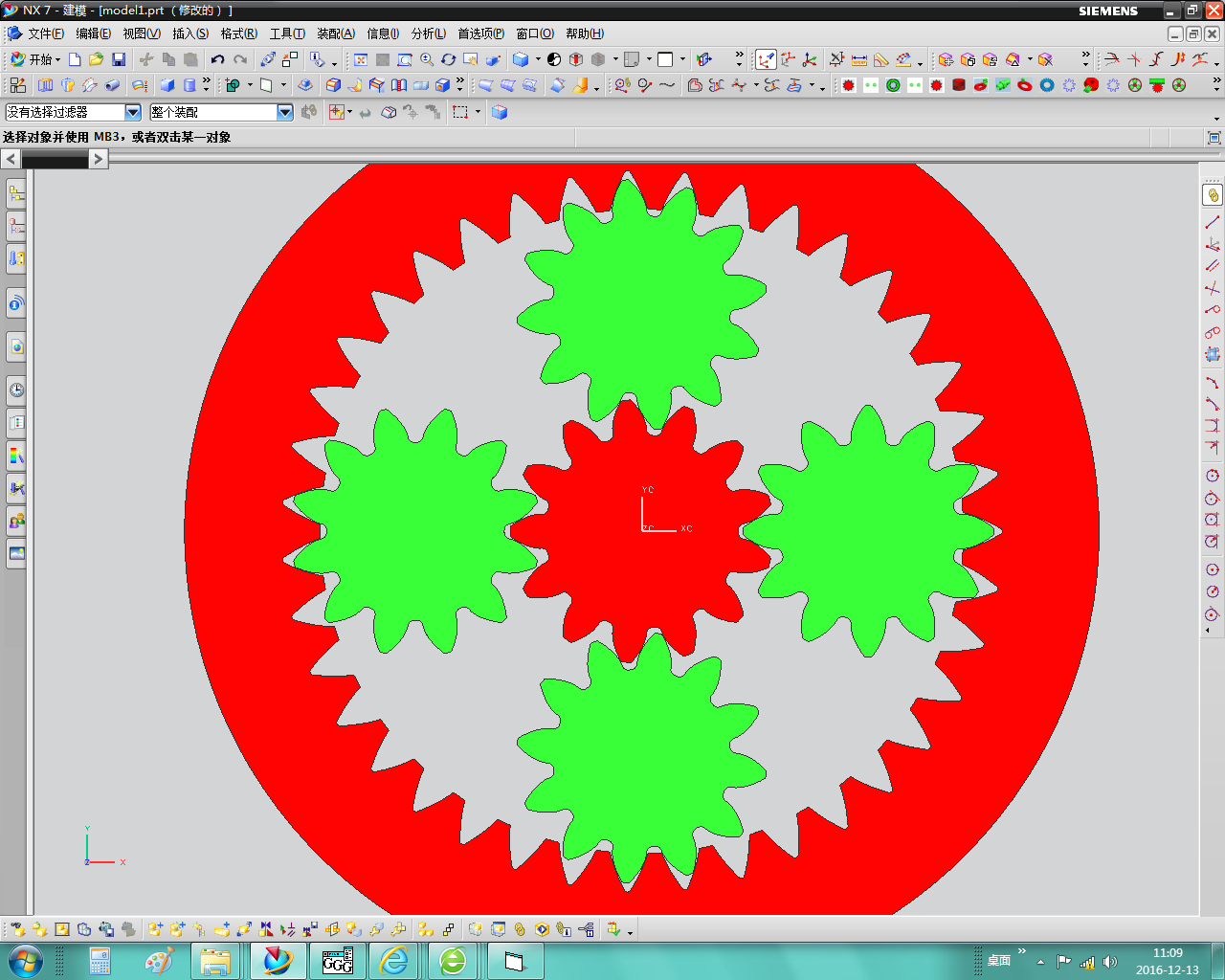Viewport: 1225px width, 980px height.
Task: Open the 分析(L) menu
Action: 429,33
